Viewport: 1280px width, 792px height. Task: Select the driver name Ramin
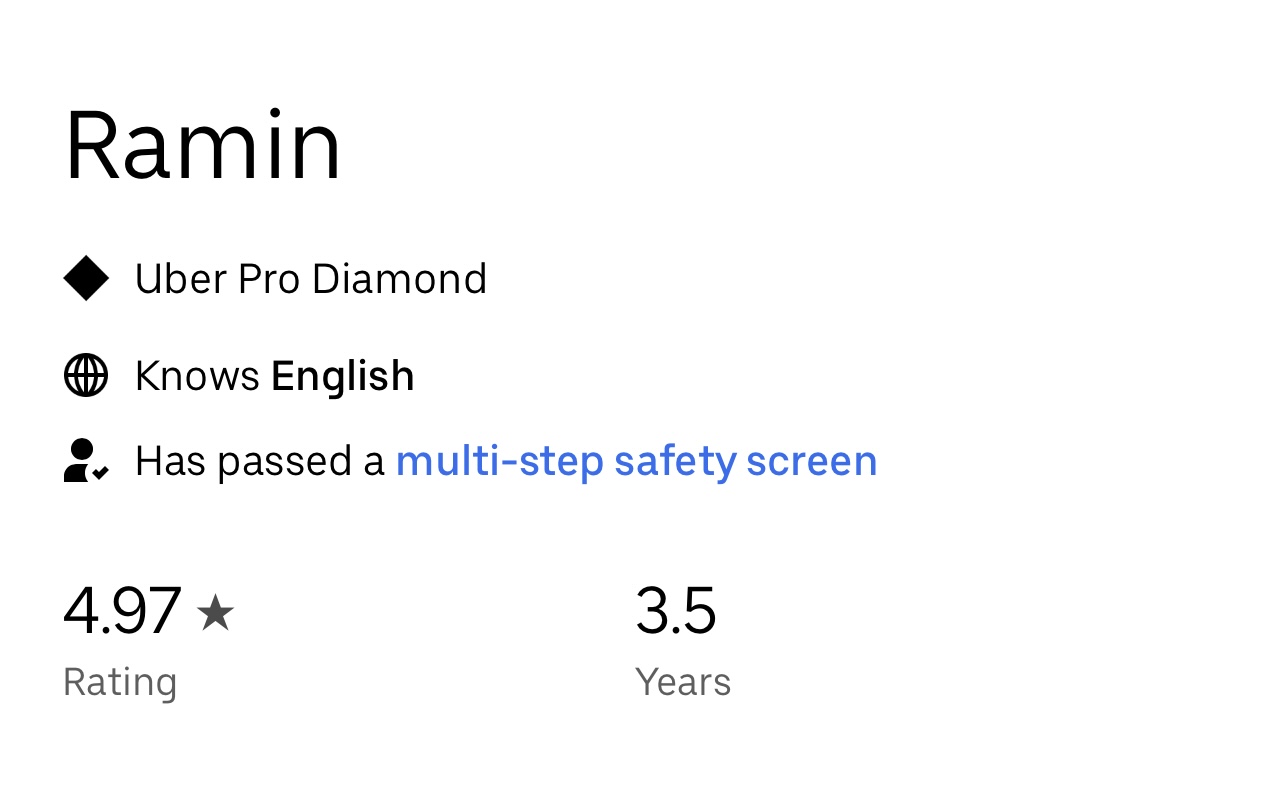203,146
